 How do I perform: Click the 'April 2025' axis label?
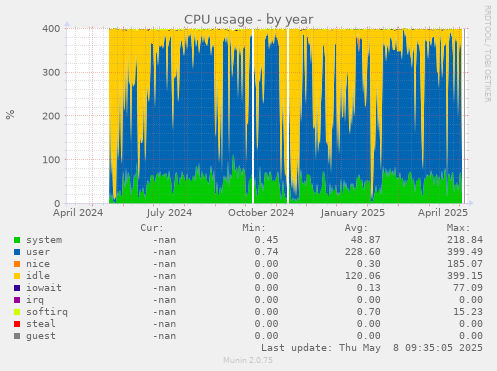coord(443,213)
